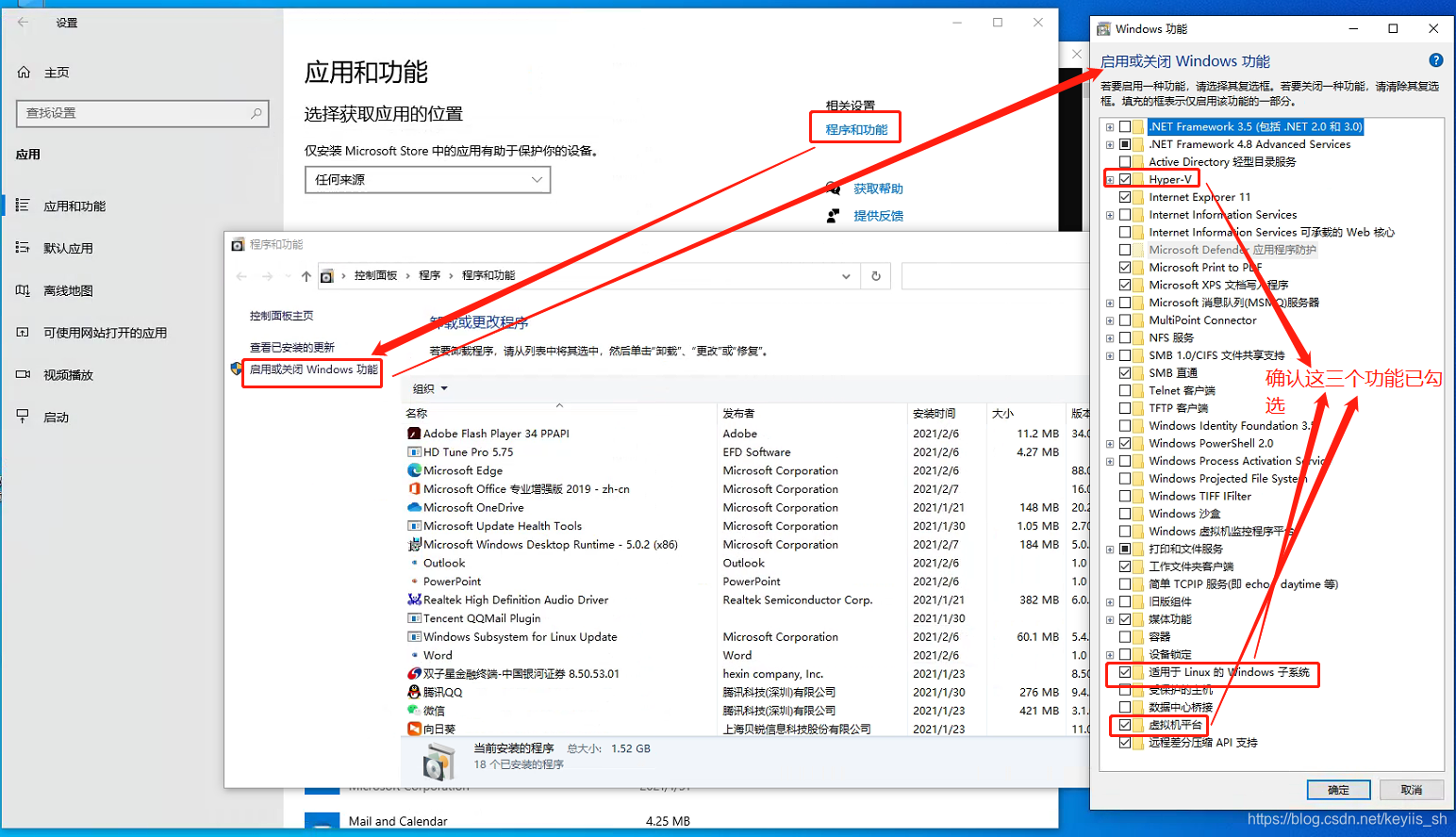Toggle the Telnet 客户端 checkbox
Screen dimensions: 1456x837
pos(1125,390)
